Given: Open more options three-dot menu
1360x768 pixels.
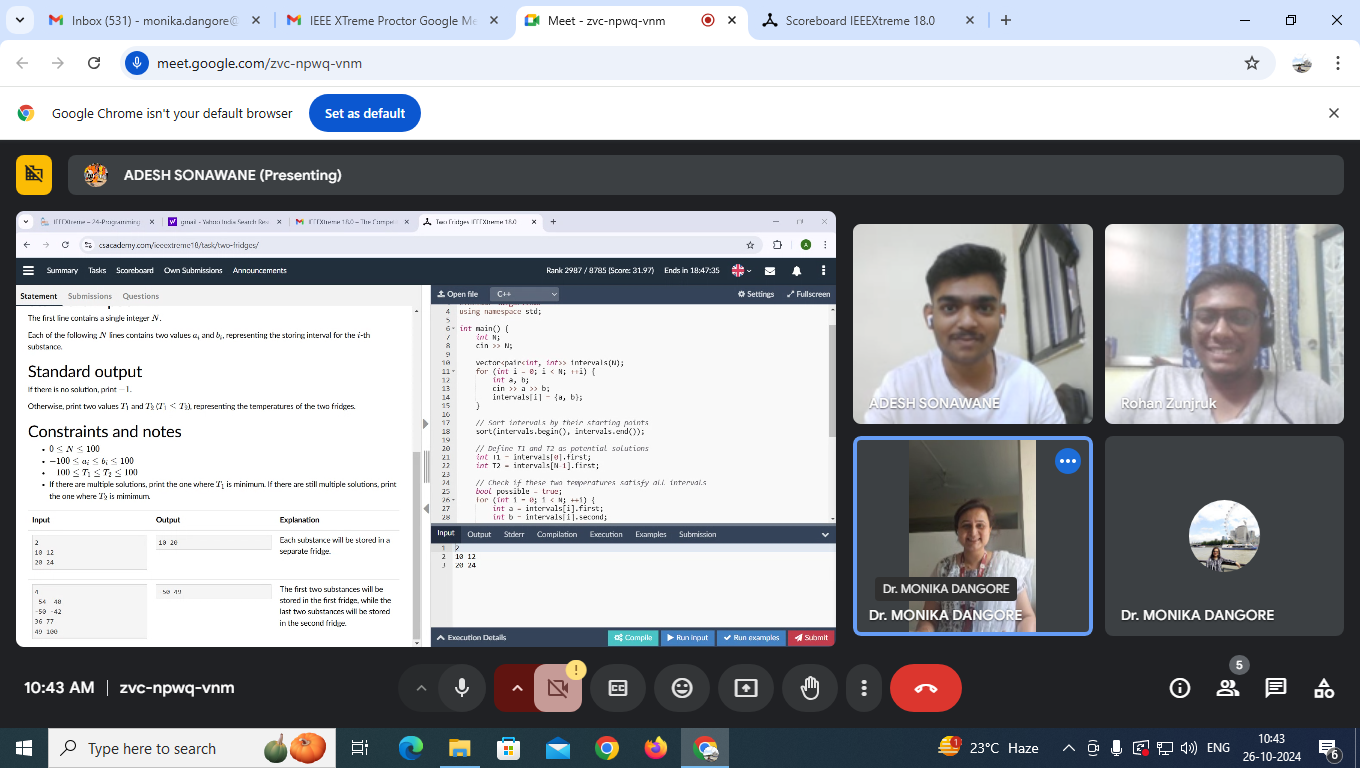Looking at the screenshot, I should [863, 688].
